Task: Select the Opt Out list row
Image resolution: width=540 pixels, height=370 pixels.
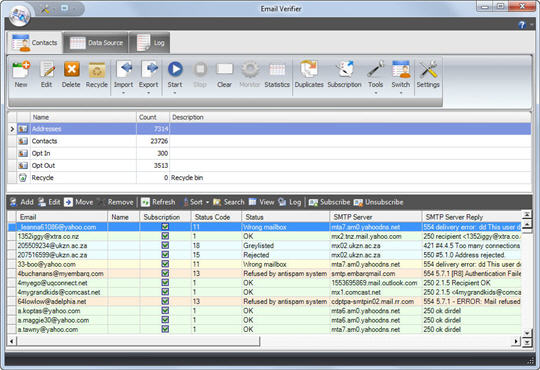Action: [x=269, y=165]
